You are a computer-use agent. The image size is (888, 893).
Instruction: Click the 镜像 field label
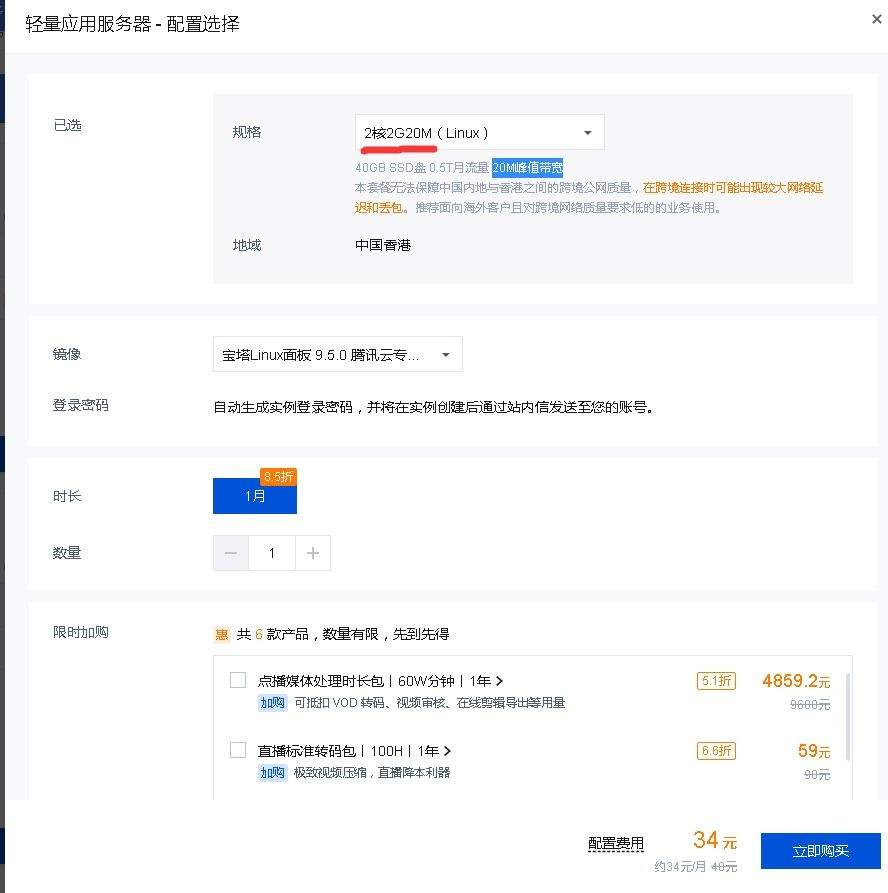(67, 354)
